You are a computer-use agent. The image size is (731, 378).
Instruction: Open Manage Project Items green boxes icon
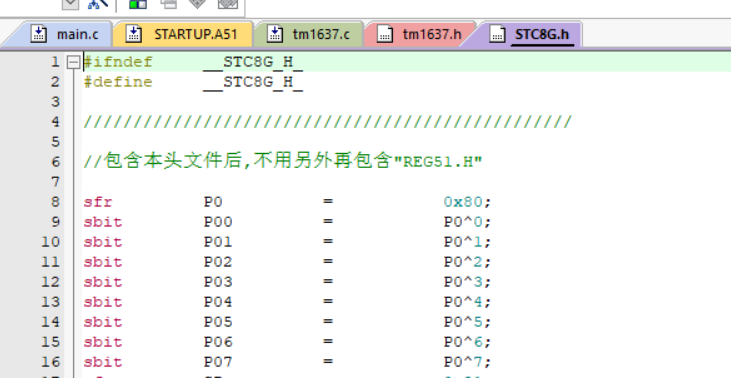point(138,4)
